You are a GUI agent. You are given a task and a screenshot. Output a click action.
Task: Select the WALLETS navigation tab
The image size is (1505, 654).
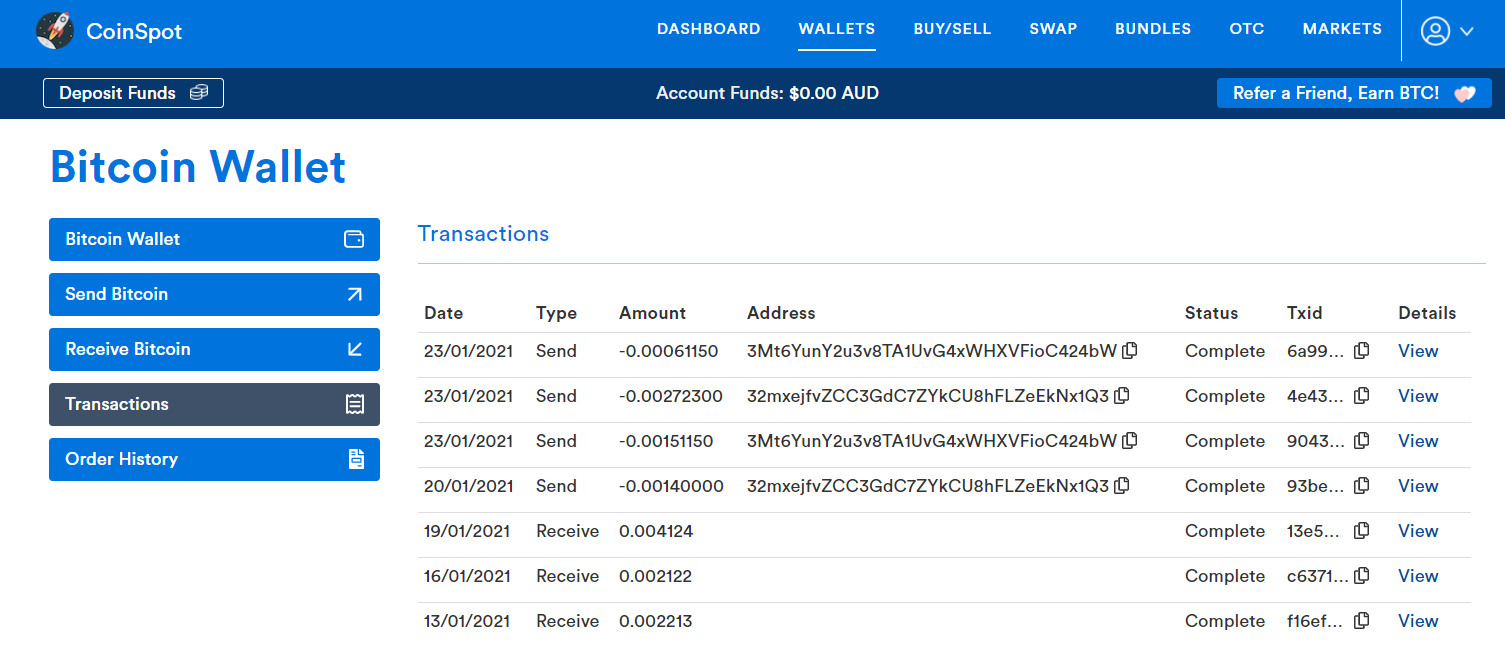837,29
